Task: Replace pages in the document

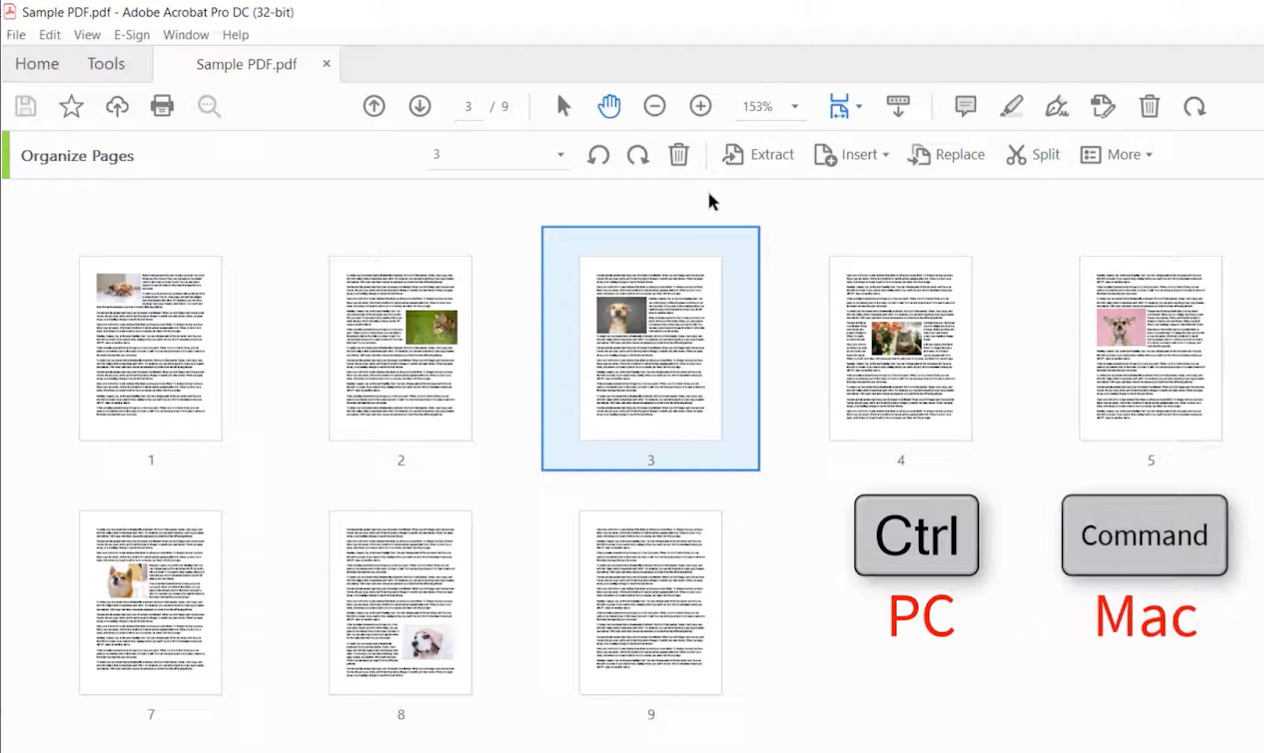Action: 946,154
